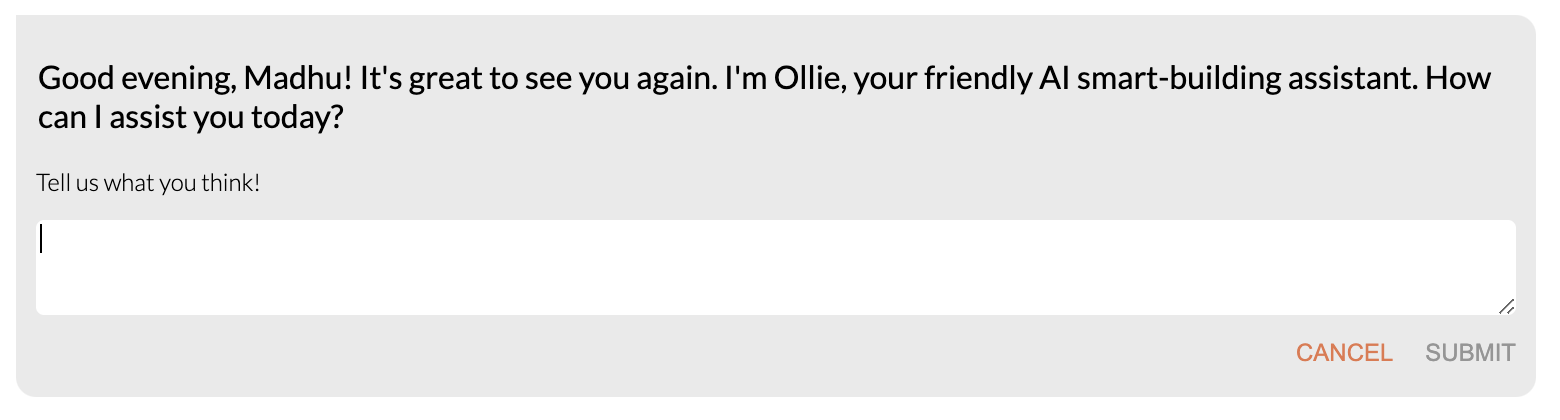Image resolution: width=1560 pixels, height=420 pixels.
Task: Select the "Tell us what you think!" label
Action: (x=148, y=184)
